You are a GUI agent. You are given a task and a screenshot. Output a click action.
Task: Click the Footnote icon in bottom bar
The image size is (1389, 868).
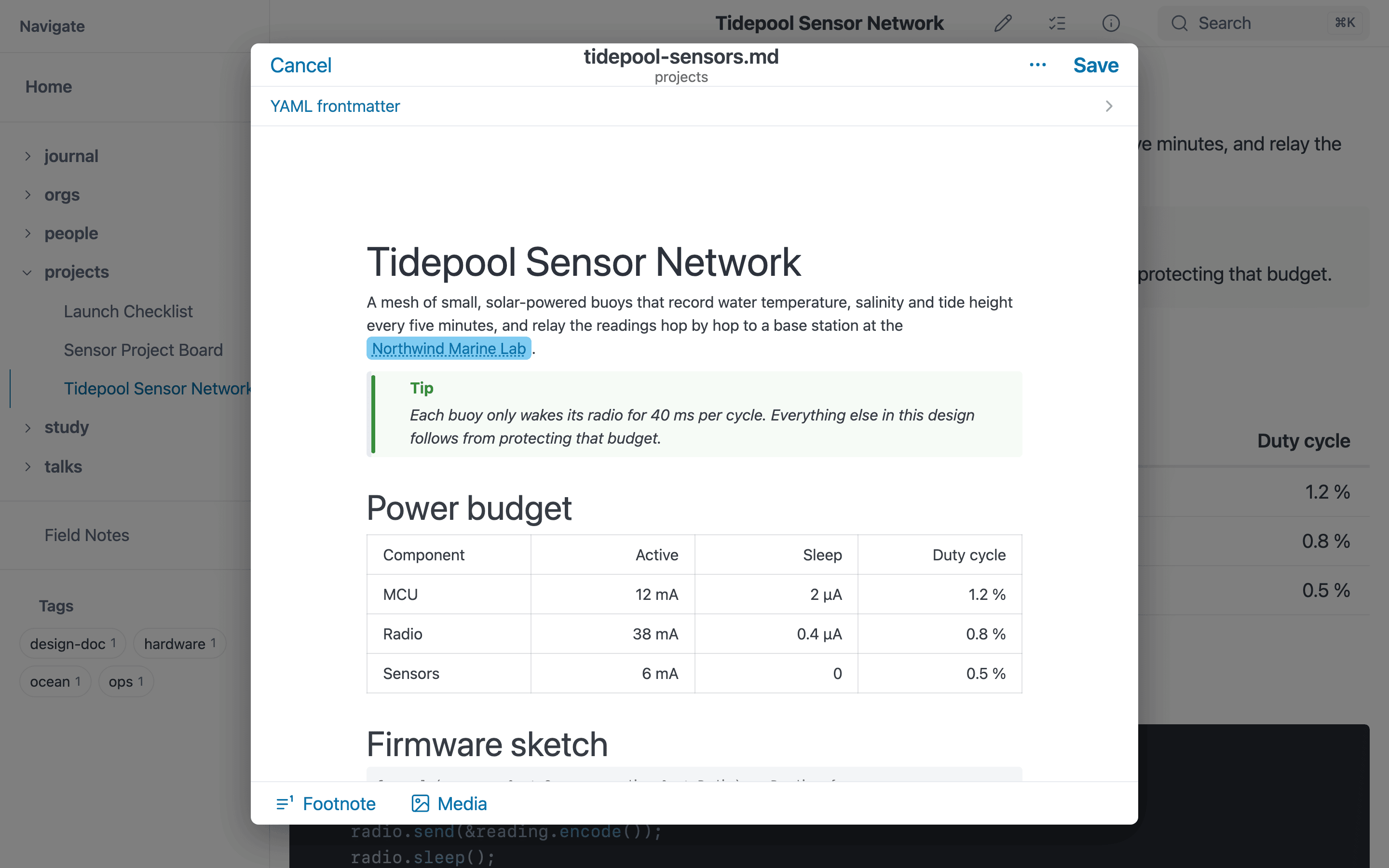pos(285,803)
